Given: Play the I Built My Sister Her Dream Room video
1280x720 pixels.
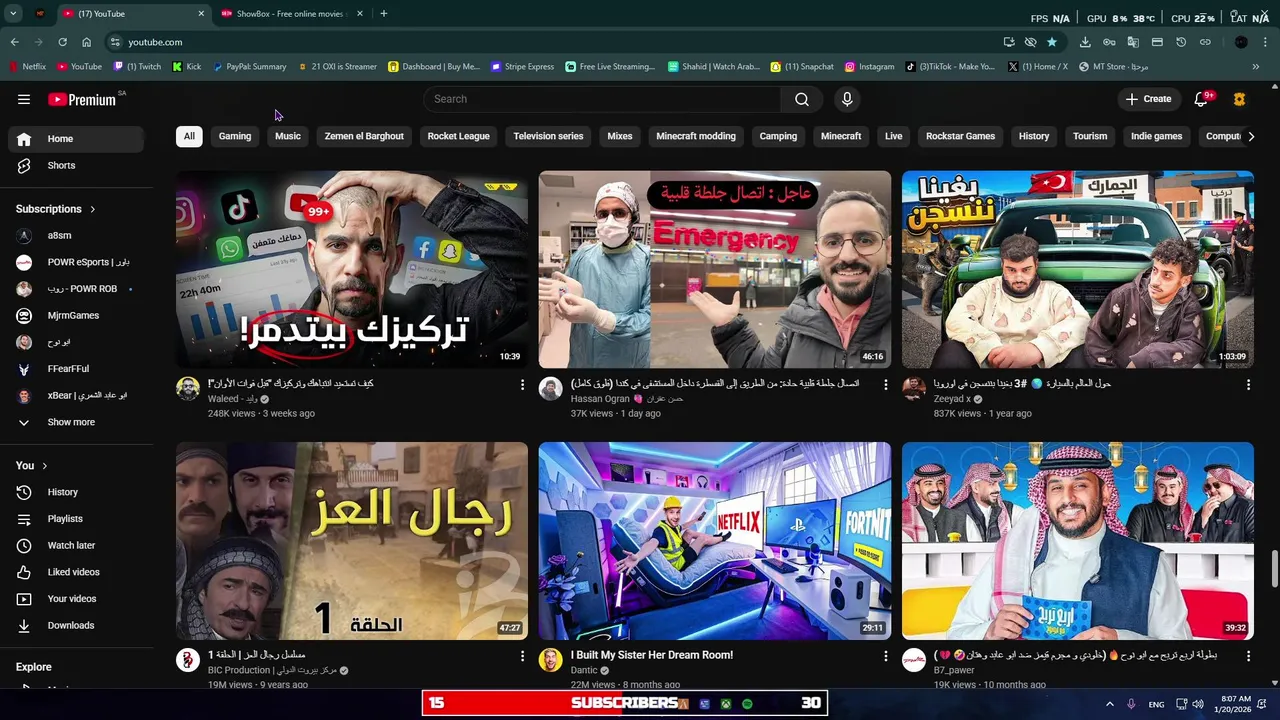Looking at the screenshot, I should tap(715, 541).
